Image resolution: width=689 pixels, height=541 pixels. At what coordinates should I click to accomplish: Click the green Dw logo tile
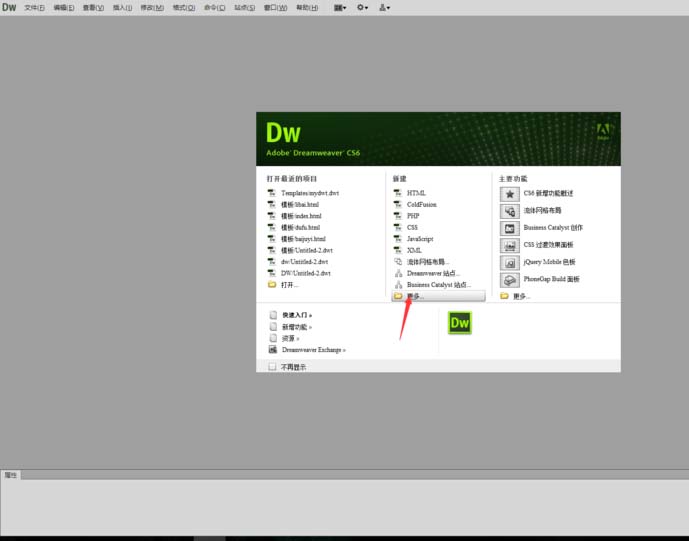click(x=460, y=323)
